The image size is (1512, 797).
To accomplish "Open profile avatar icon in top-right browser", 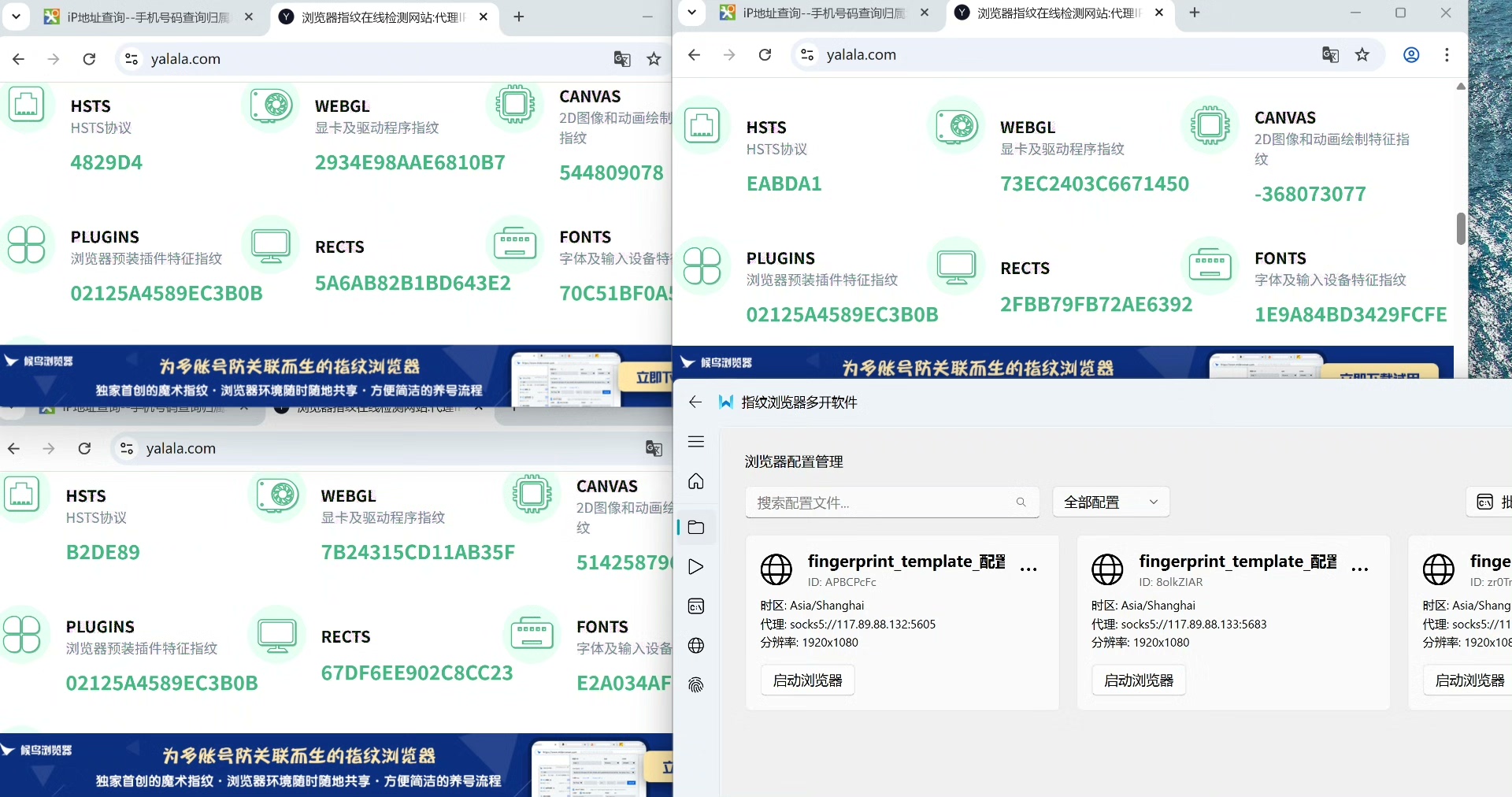I will coord(1411,54).
